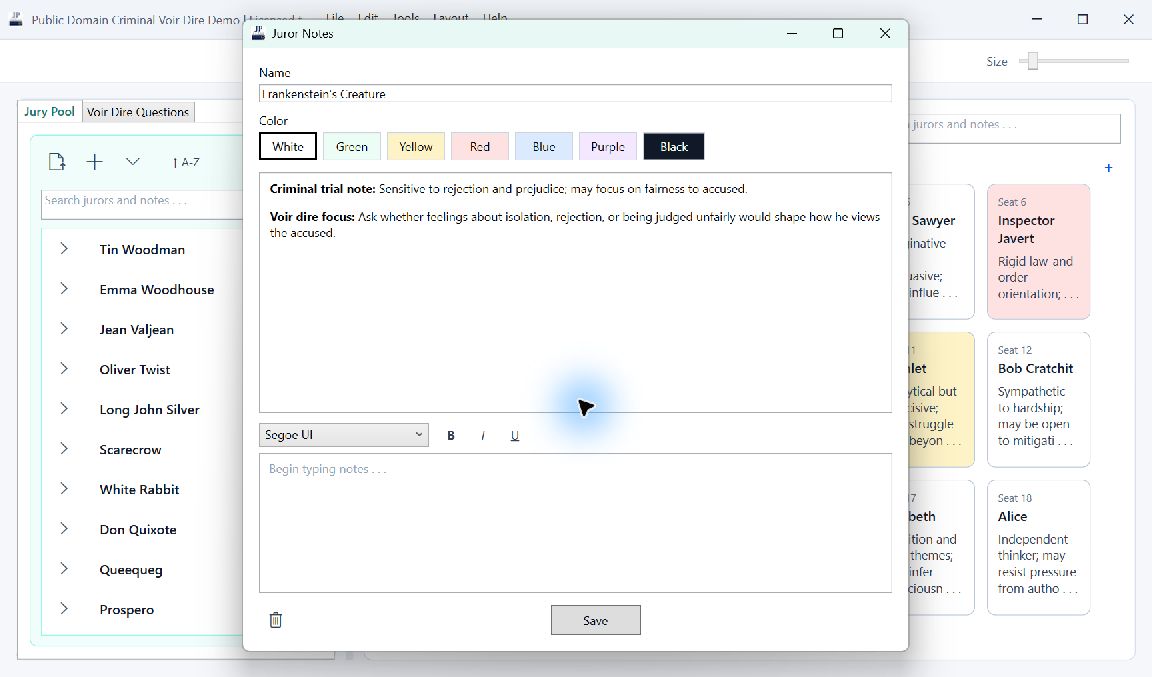Select the Sawyer seat card
This screenshot has width=1152, height=677.
[941, 251]
